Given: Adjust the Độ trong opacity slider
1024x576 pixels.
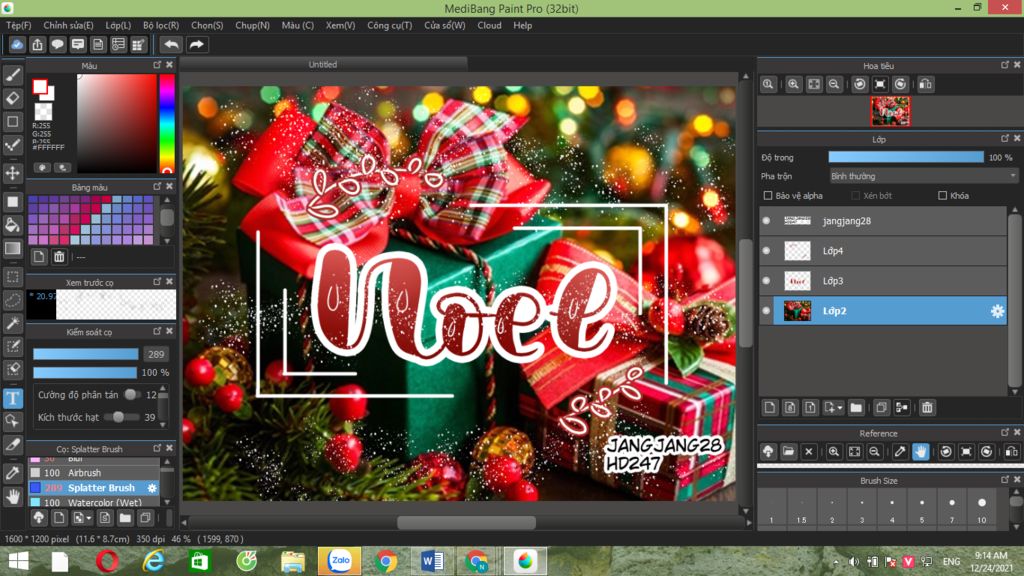Looking at the screenshot, I should click(x=906, y=157).
